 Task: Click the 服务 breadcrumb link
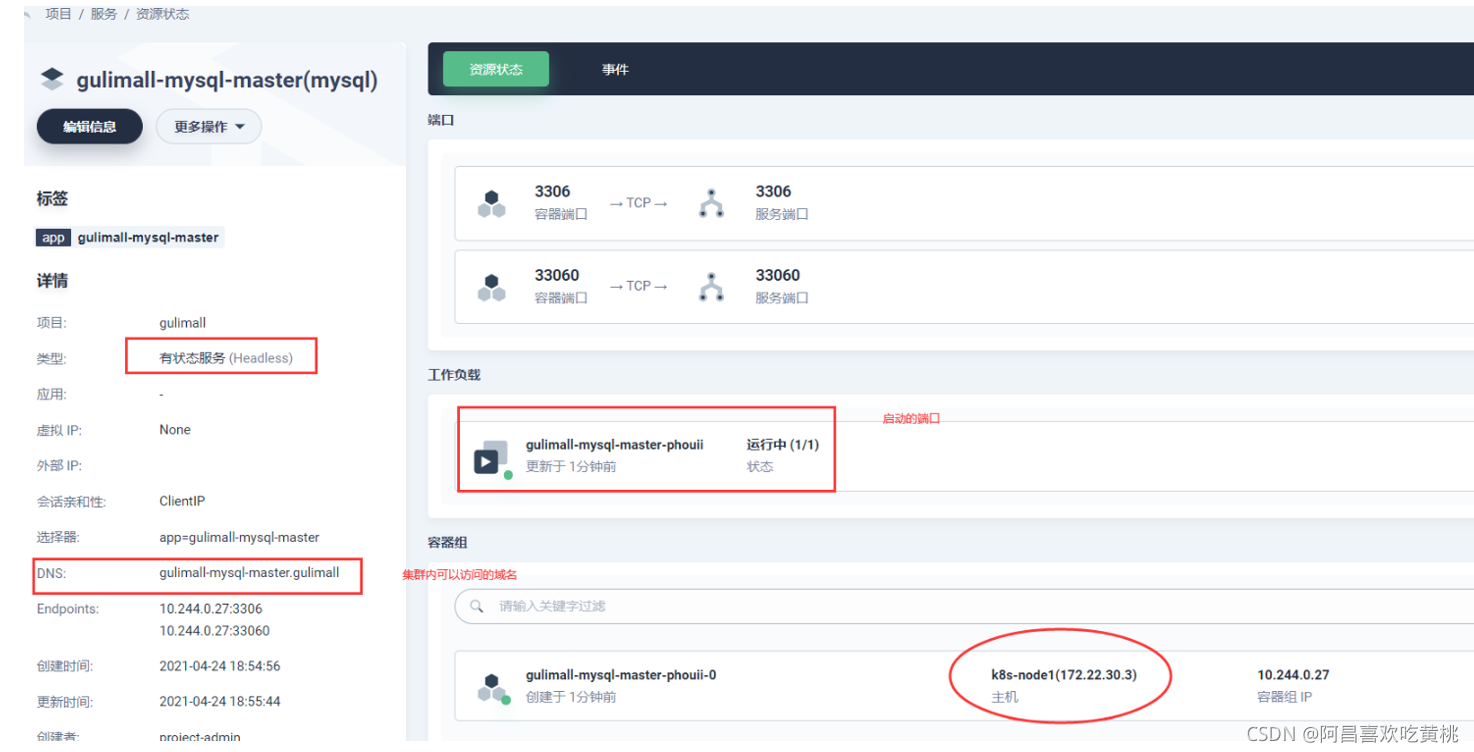pyautogui.click(x=104, y=14)
